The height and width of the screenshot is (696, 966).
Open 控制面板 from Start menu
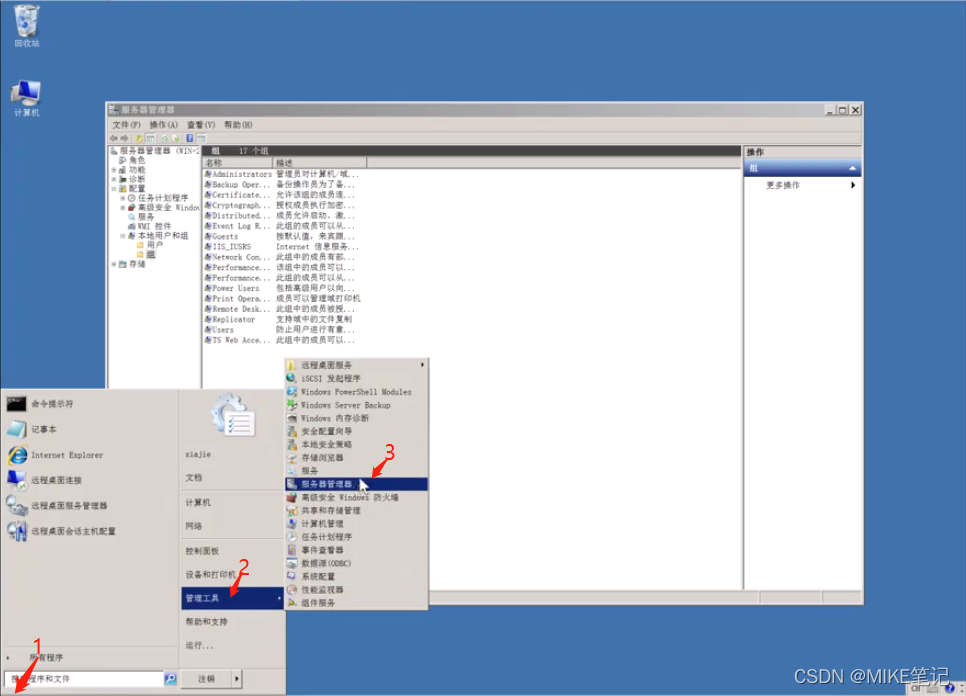pos(202,551)
